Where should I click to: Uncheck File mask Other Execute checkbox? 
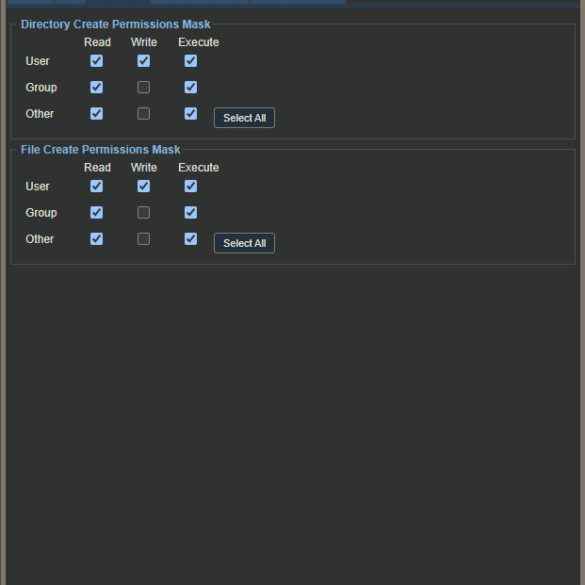point(191,239)
